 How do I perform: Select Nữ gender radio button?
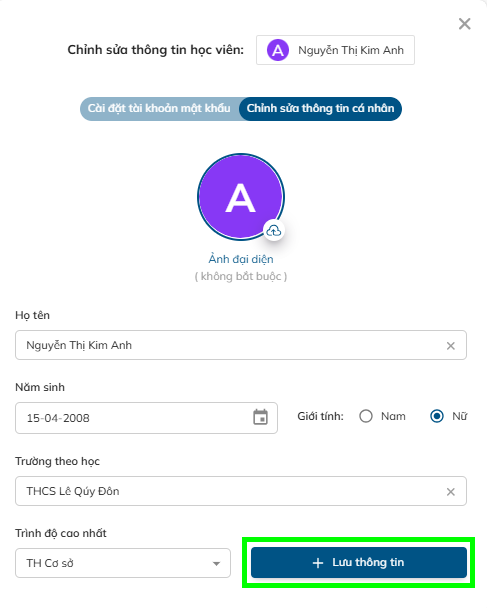pos(437,416)
